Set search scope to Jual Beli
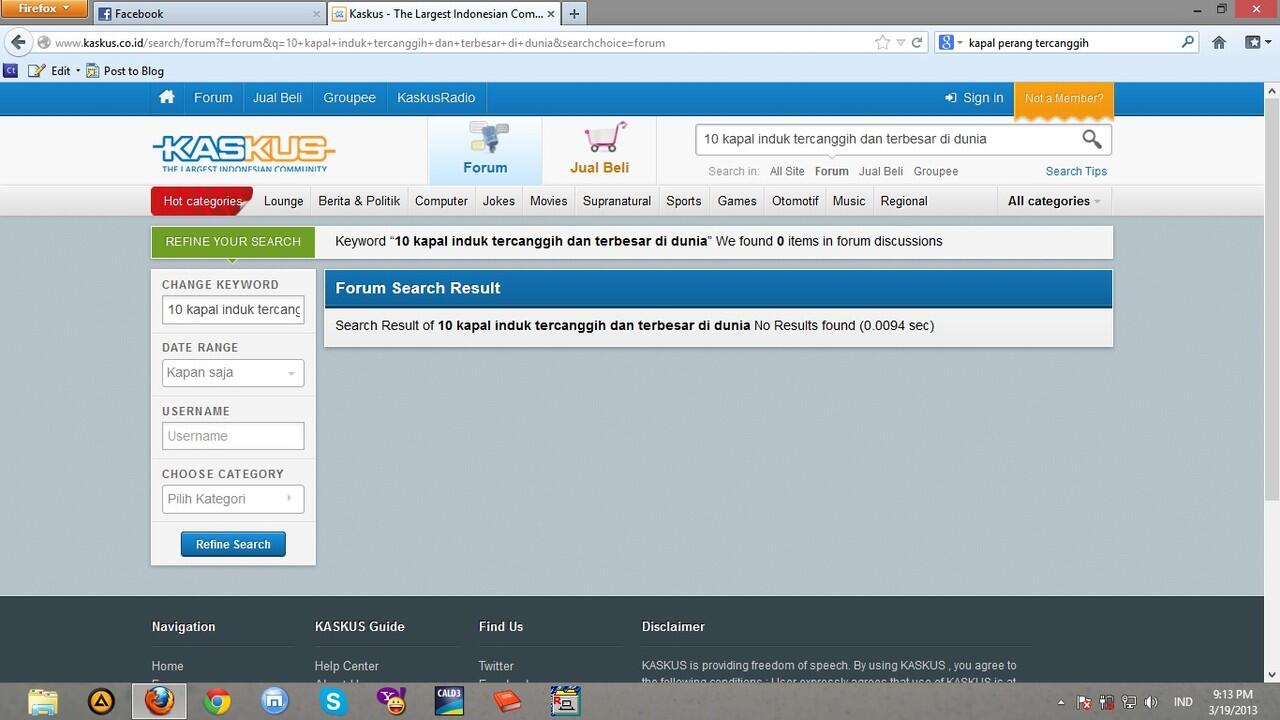 tap(881, 171)
